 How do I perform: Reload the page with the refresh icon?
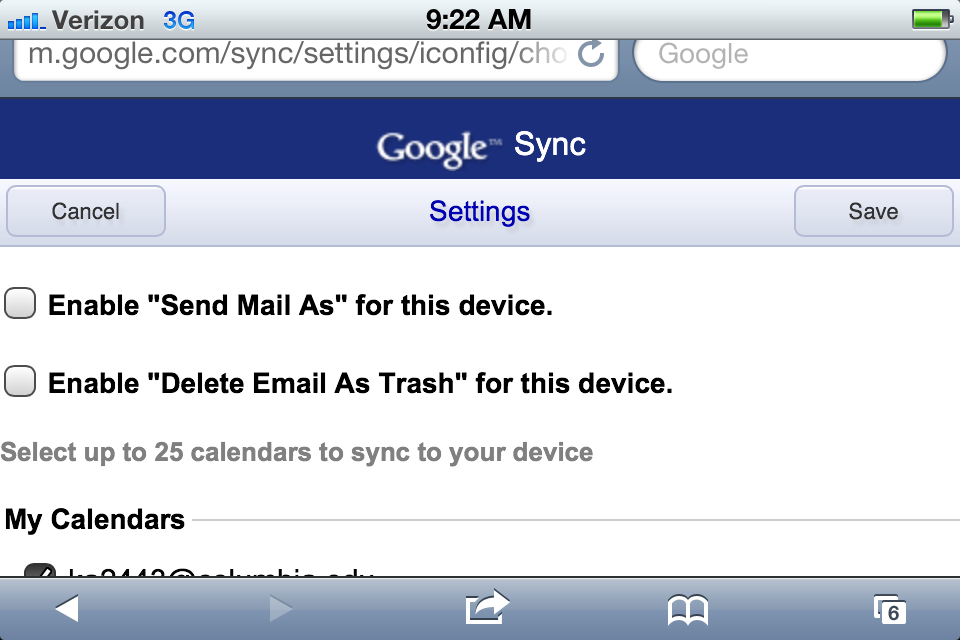(x=591, y=54)
